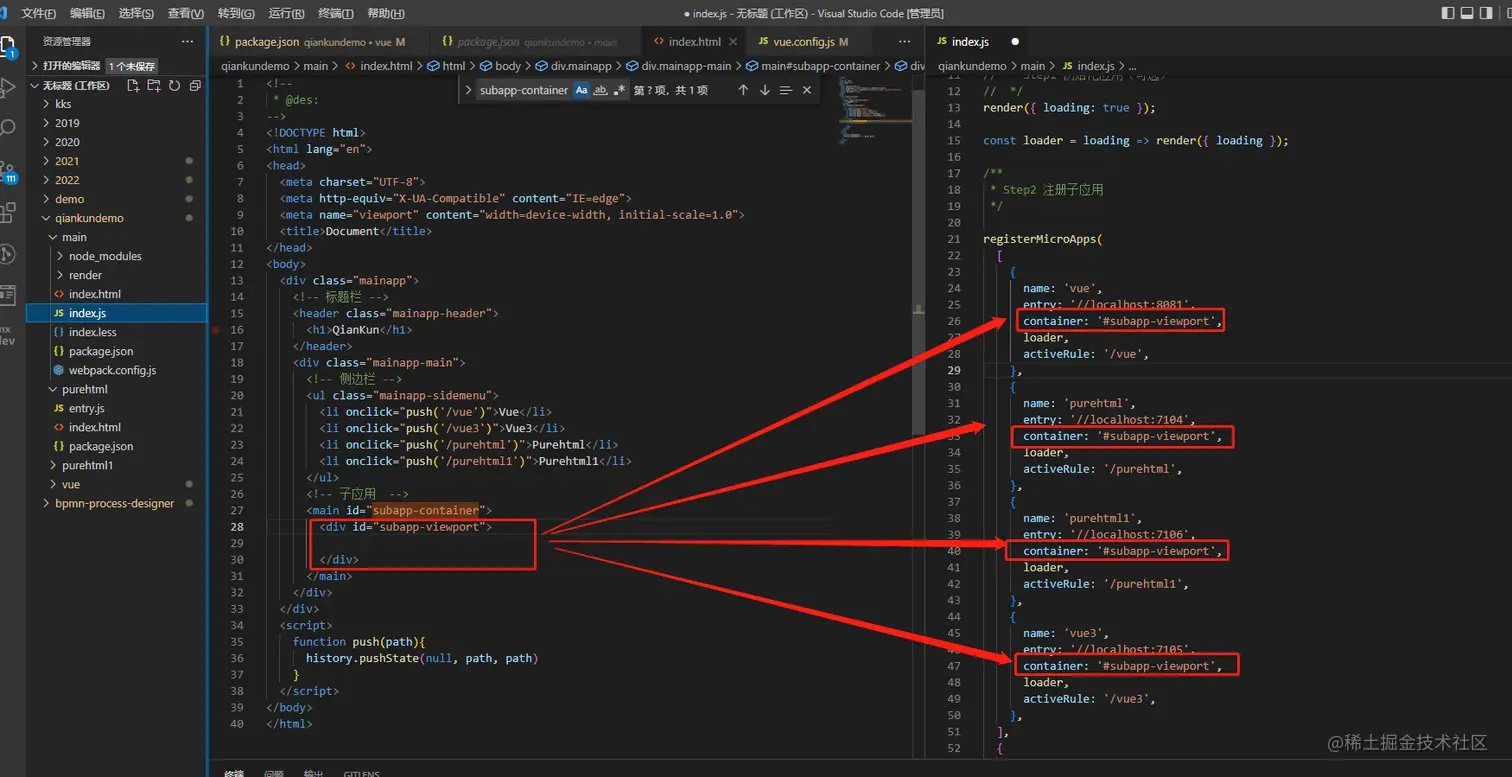Open the Run and Debug view

click(8, 88)
